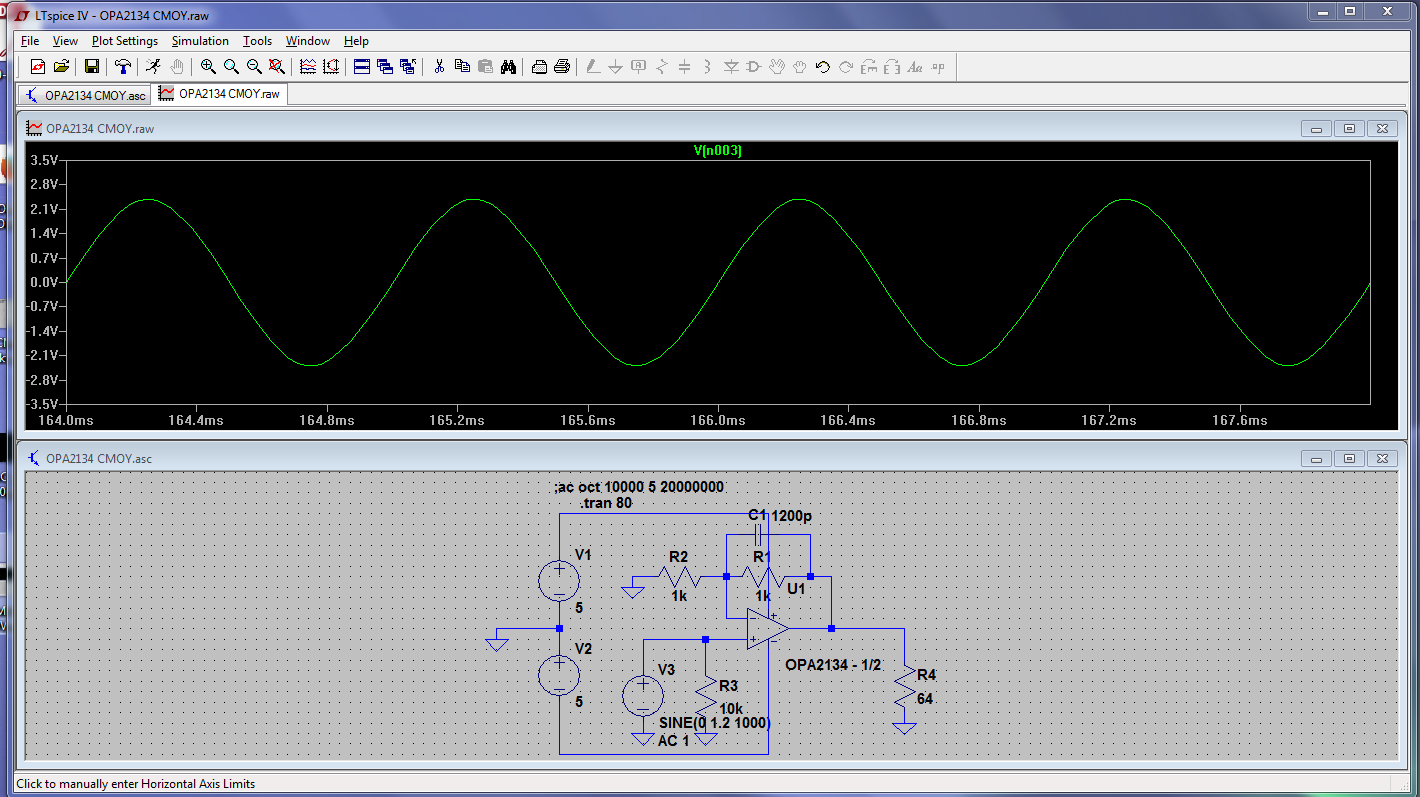Click the SPICE directive .op icon

tap(938, 67)
